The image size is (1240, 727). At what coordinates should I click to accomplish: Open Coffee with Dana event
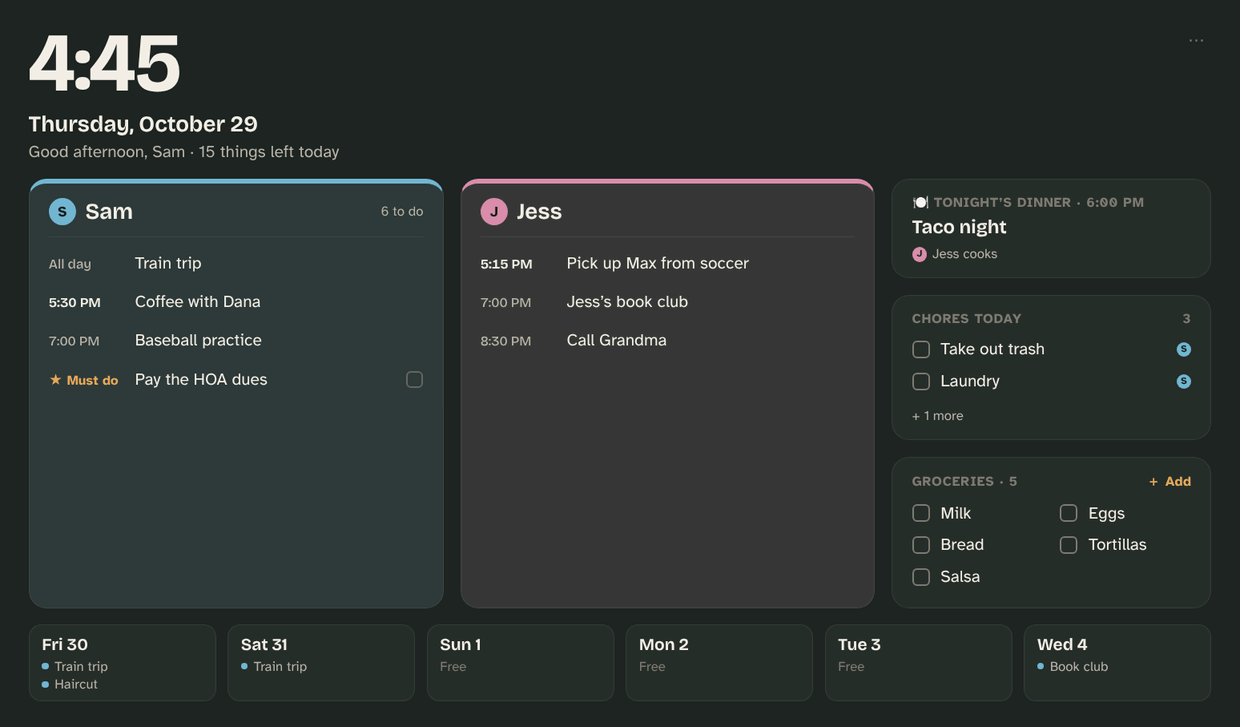[236, 302]
